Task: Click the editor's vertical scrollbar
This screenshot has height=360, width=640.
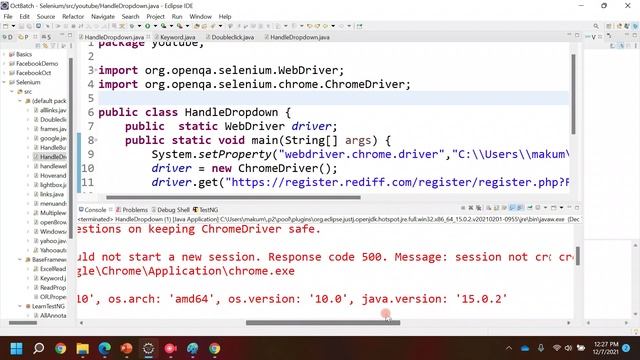Action: click(x=573, y=94)
